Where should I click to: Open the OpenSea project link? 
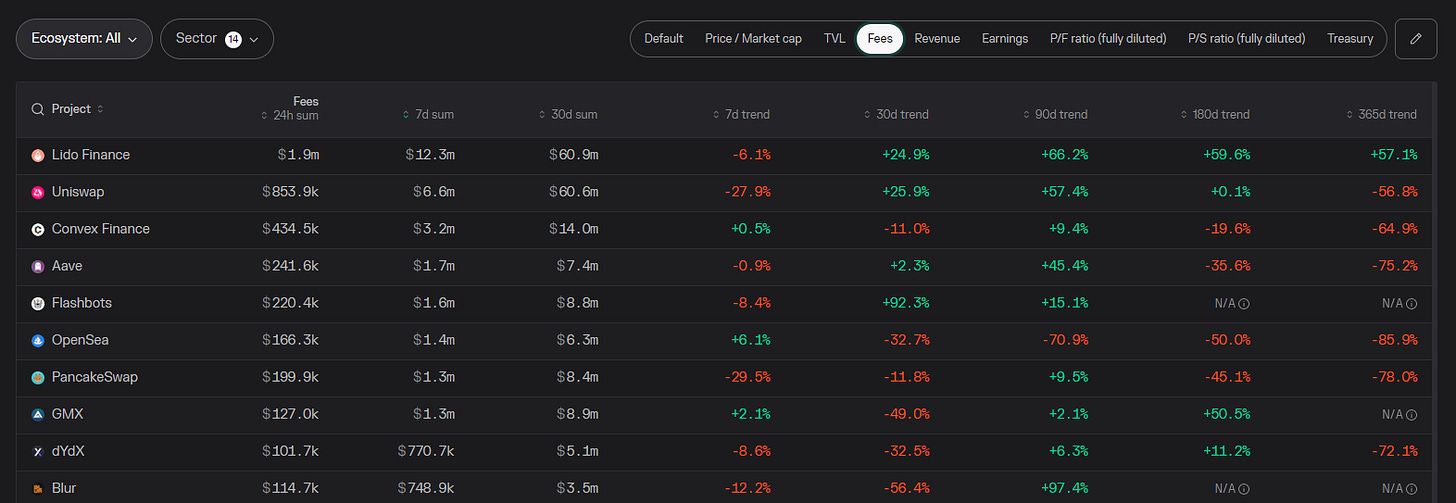point(80,340)
